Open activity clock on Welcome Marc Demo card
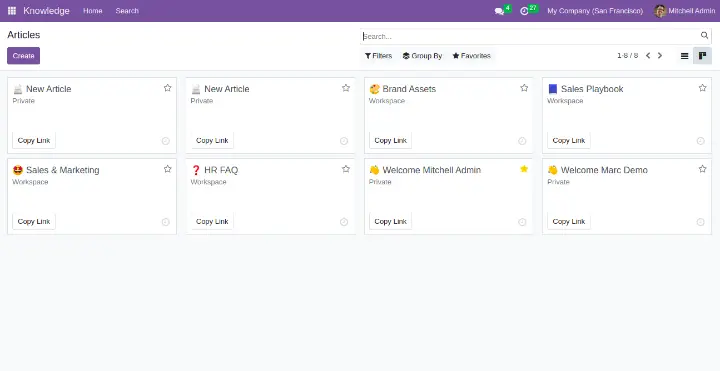The image size is (720, 371). (x=700, y=222)
